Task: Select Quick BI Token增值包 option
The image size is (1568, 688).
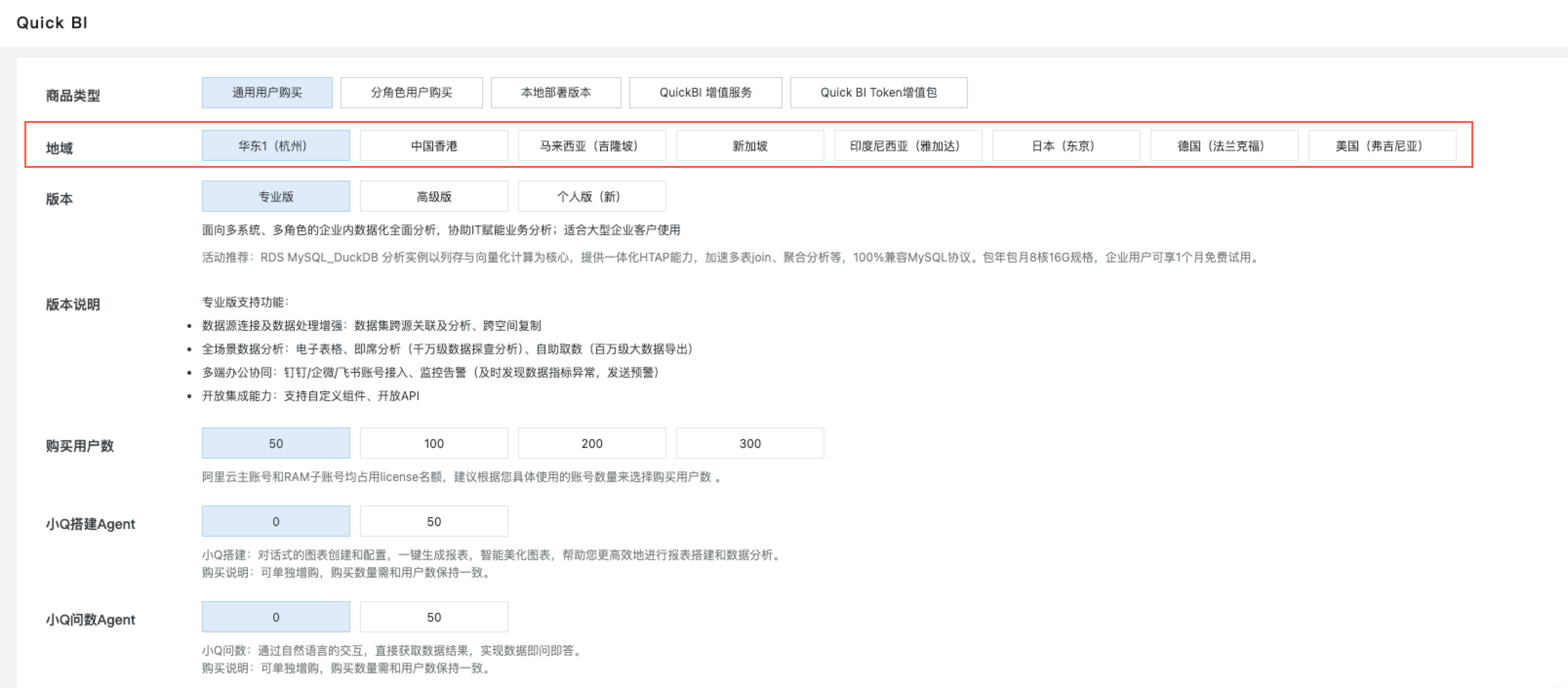Action: (x=878, y=93)
